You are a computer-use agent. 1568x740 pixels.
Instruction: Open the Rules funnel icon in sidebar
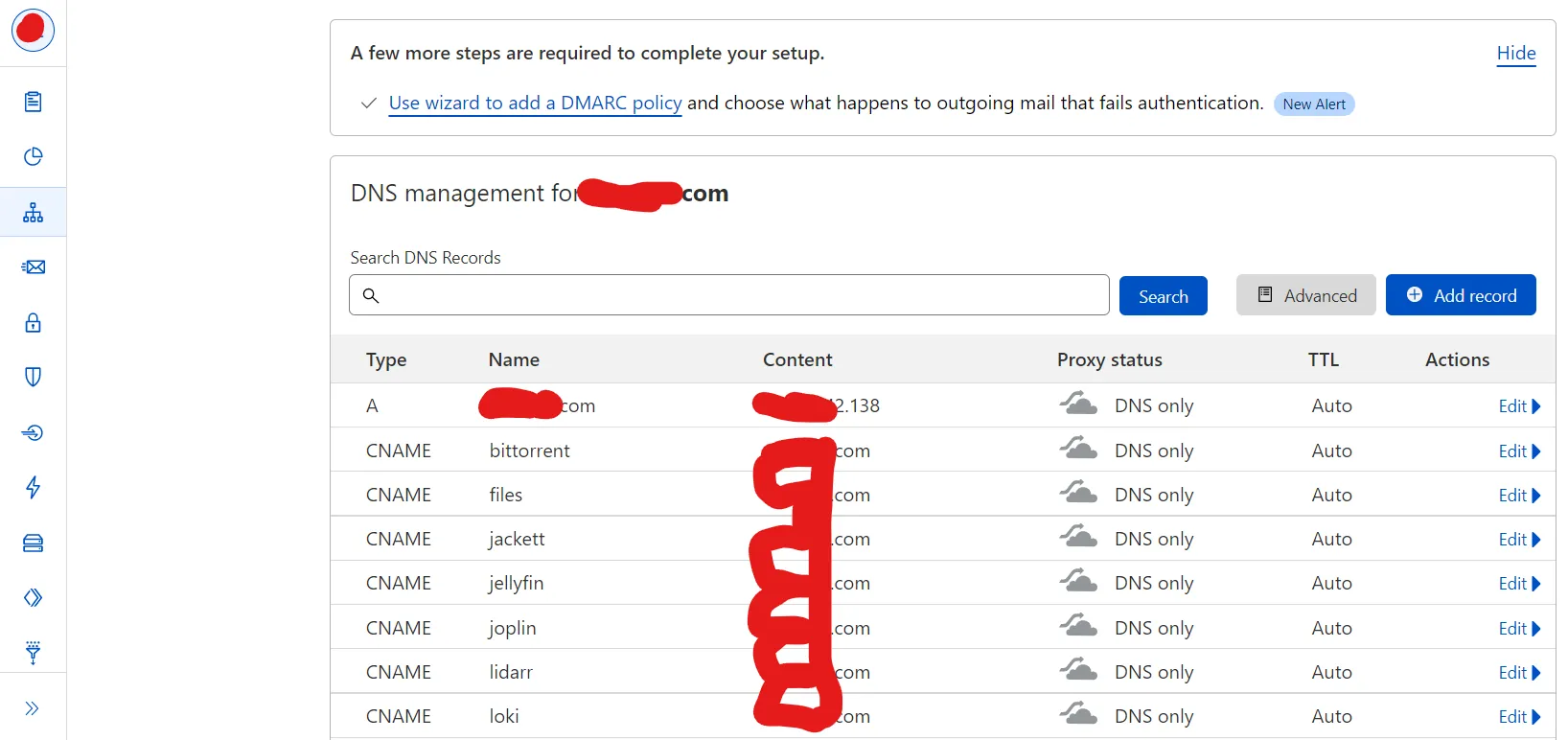point(33,653)
